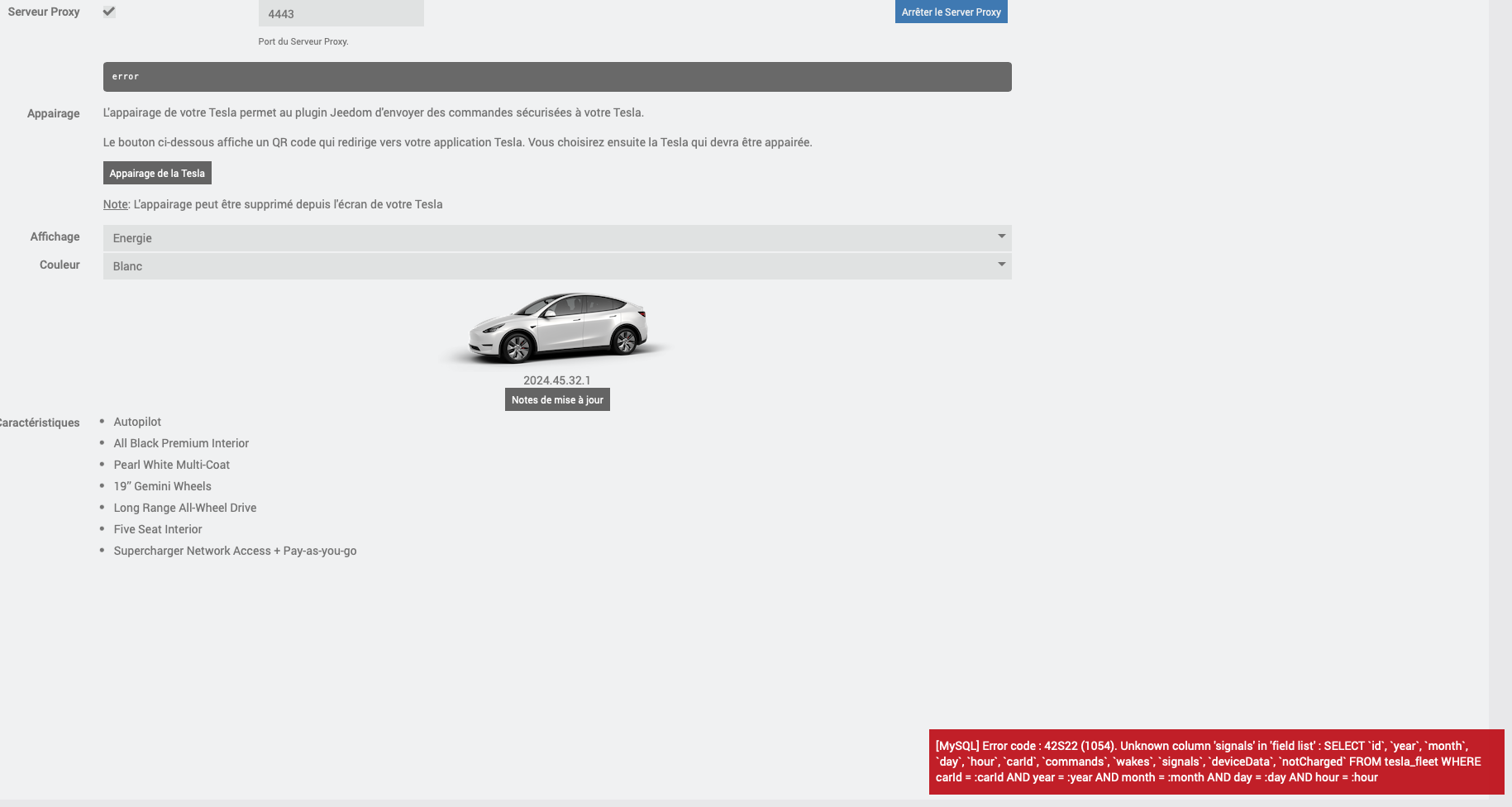
Task: Stop the proxy with Arrêter le Server Proxy
Action: click(951, 12)
